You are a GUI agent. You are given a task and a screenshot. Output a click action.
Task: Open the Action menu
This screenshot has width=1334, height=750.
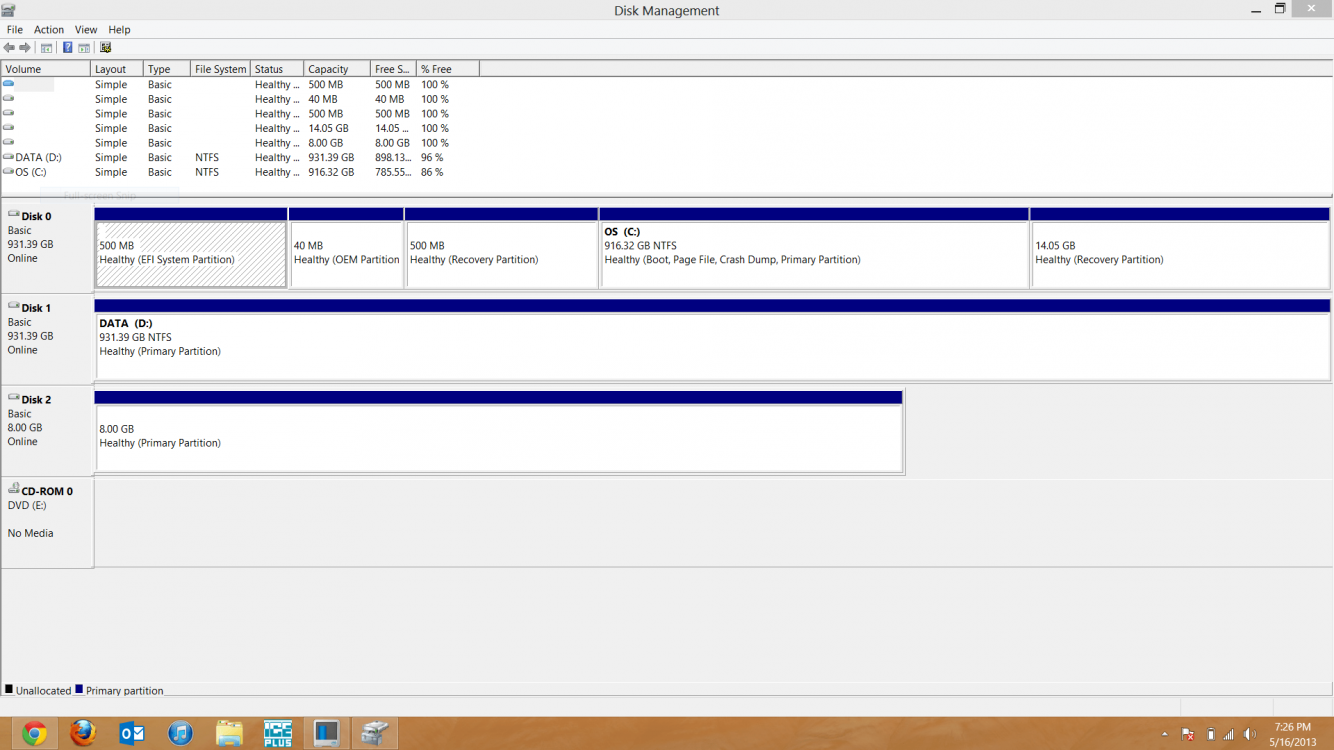point(49,30)
